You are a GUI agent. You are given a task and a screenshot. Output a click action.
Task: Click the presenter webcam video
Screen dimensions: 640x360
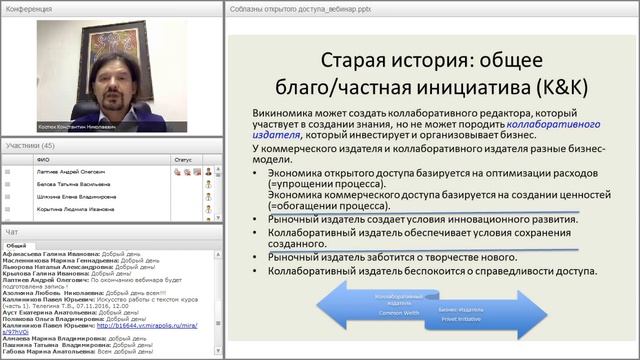coord(112,76)
